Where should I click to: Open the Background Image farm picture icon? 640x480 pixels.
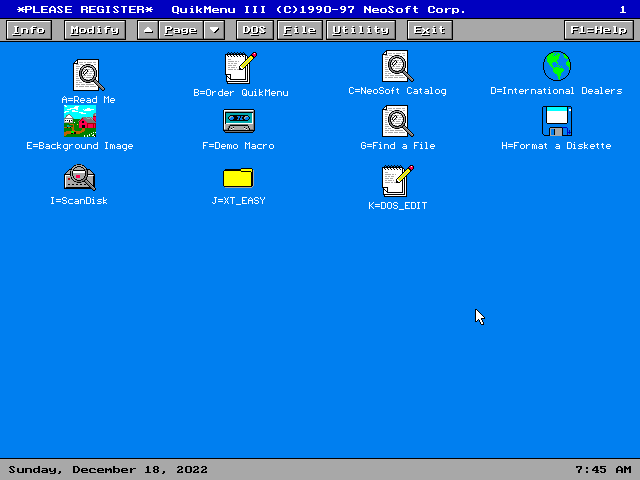[x=80, y=121]
